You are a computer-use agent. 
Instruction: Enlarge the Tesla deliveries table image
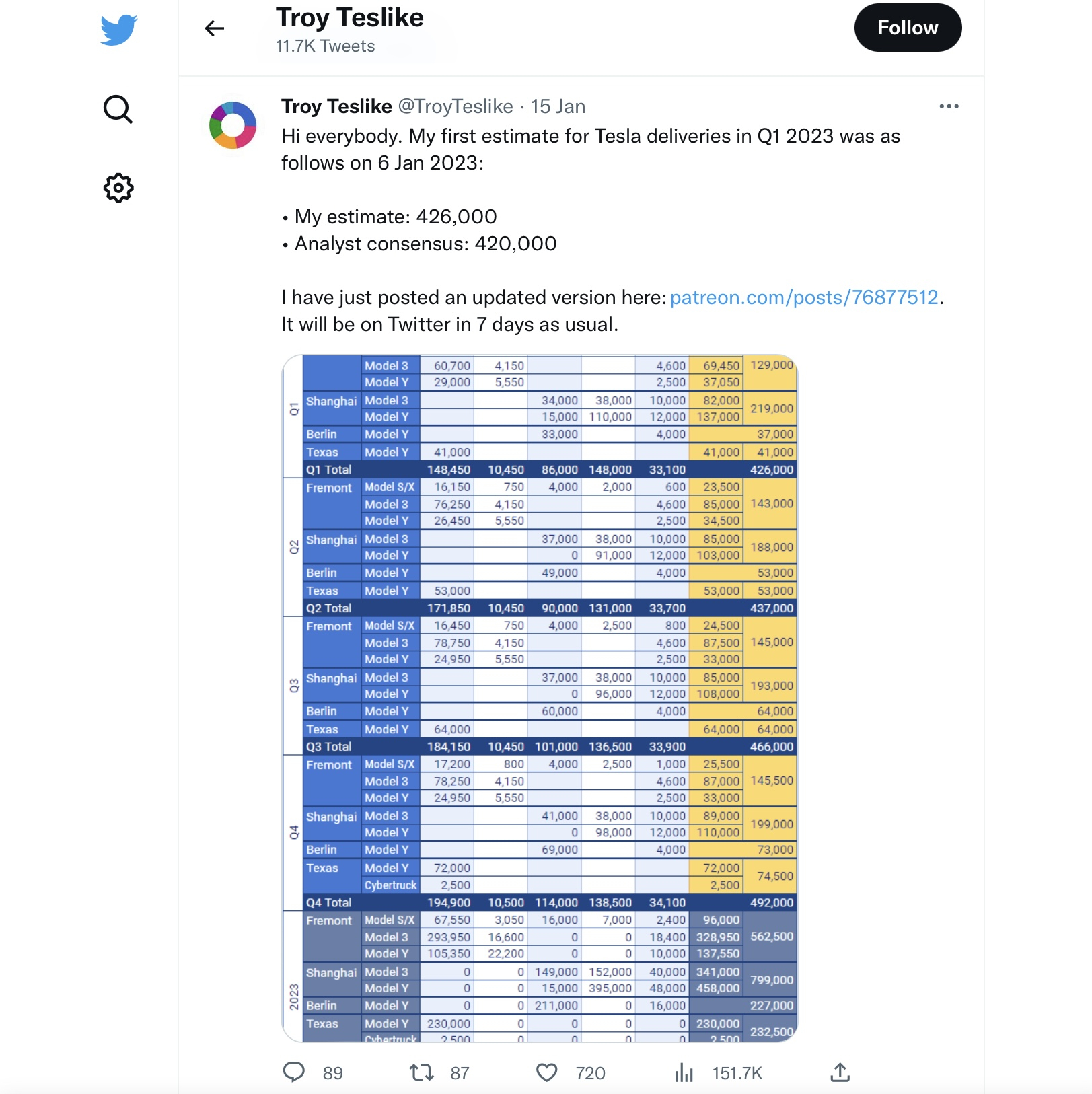(x=540, y=698)
